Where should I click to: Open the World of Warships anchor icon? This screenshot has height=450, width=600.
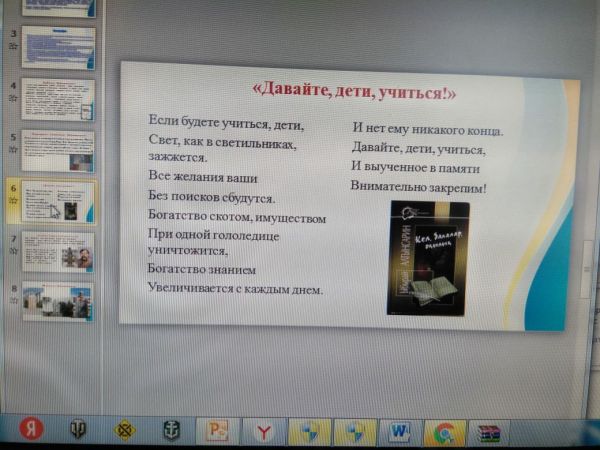coord(171,430)
